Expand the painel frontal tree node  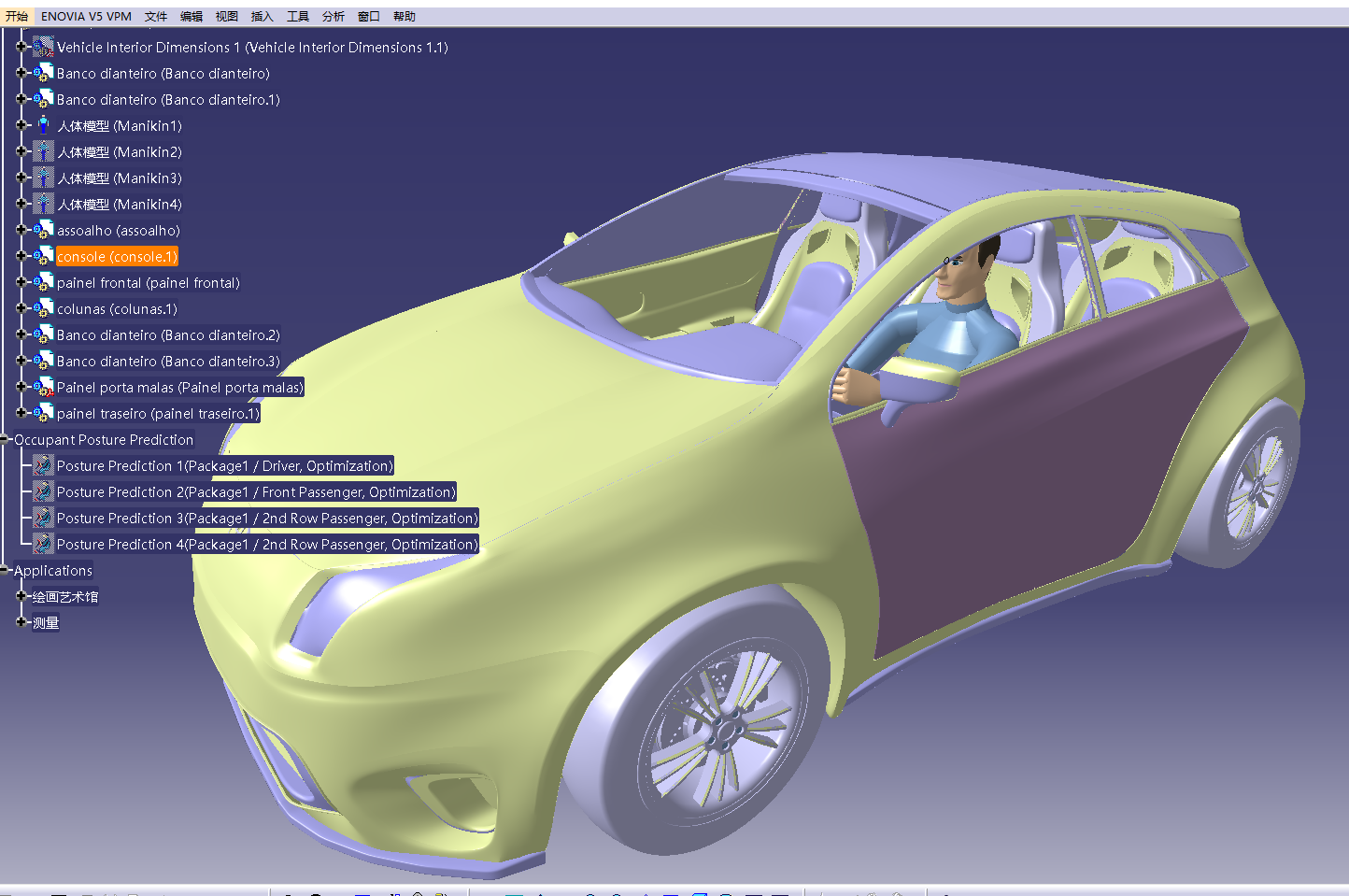point(21,281)
